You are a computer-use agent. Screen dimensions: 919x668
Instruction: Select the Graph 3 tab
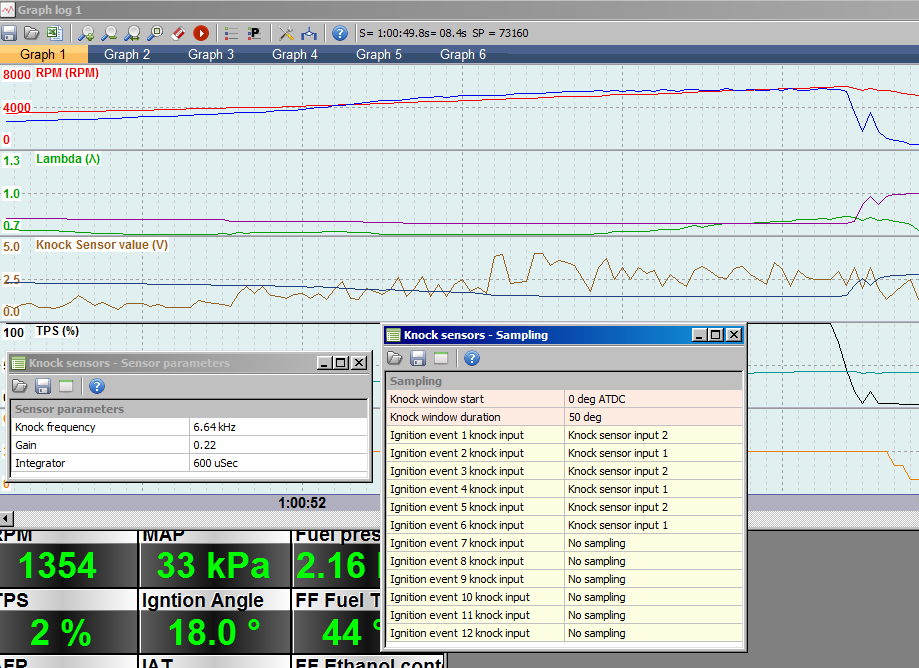click(x=211, y=54)
